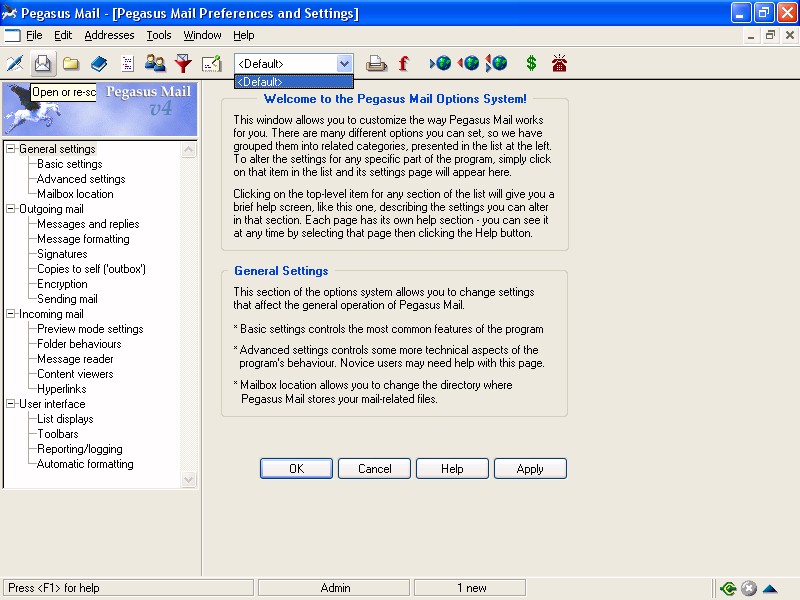Select Copies to self ('outbox') item

tap(91, 269)
